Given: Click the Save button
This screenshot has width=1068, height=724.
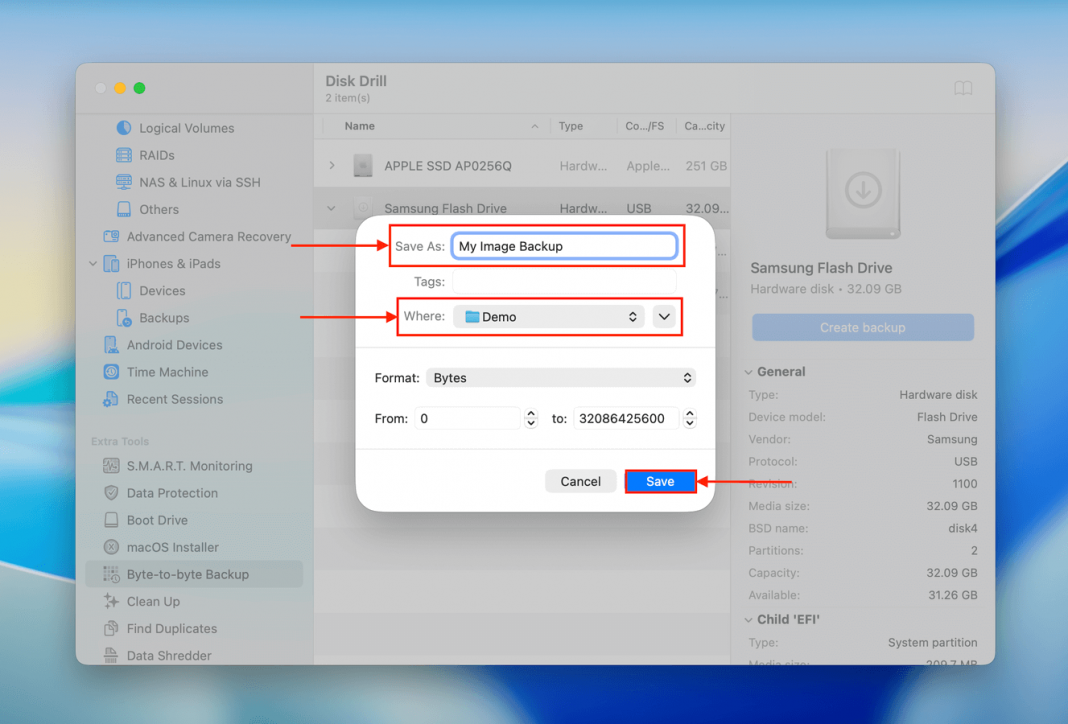Looking at the screenshot, I should [660, 482].
